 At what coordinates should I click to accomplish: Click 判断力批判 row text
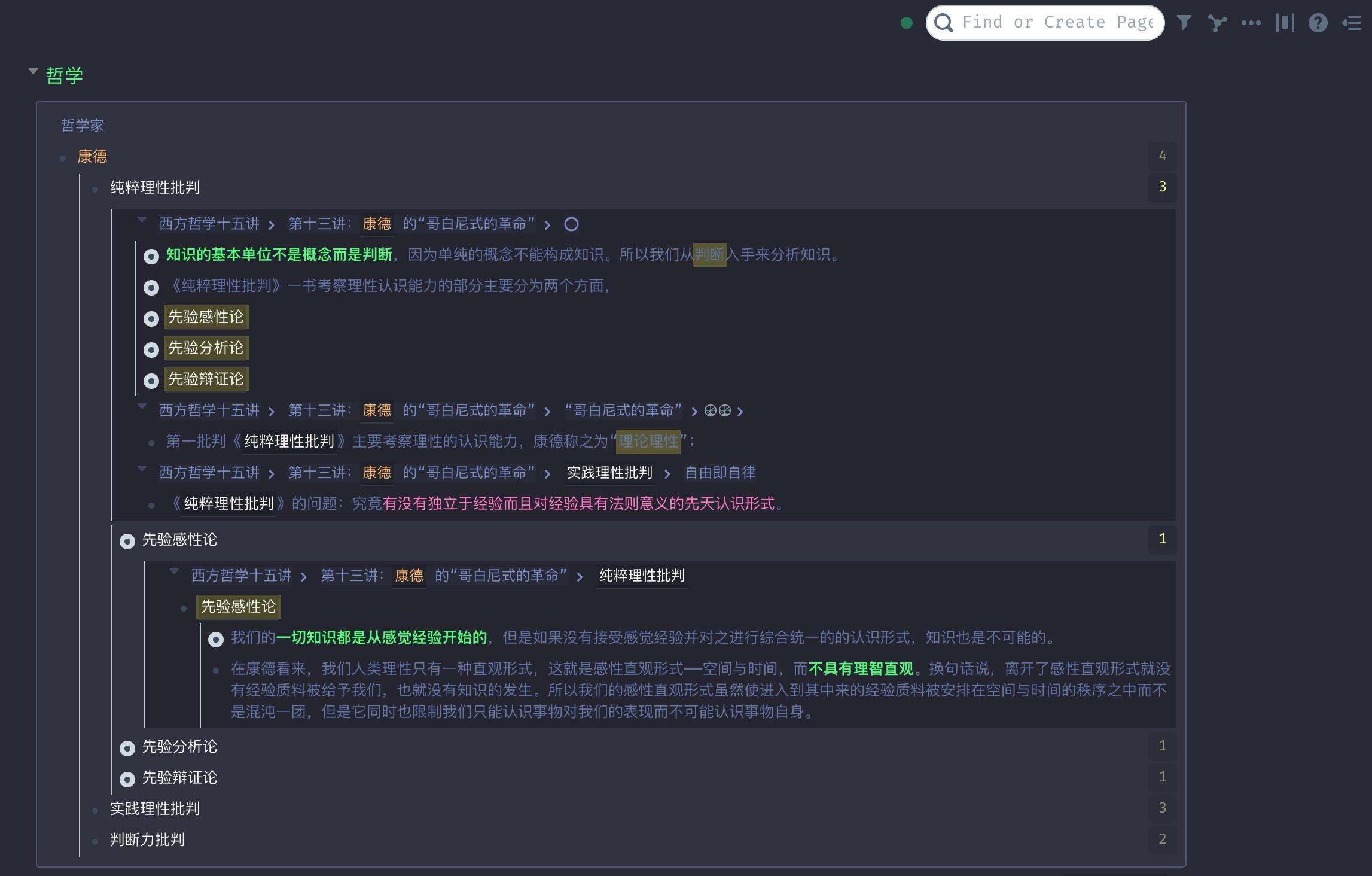[x=147, y=840]
